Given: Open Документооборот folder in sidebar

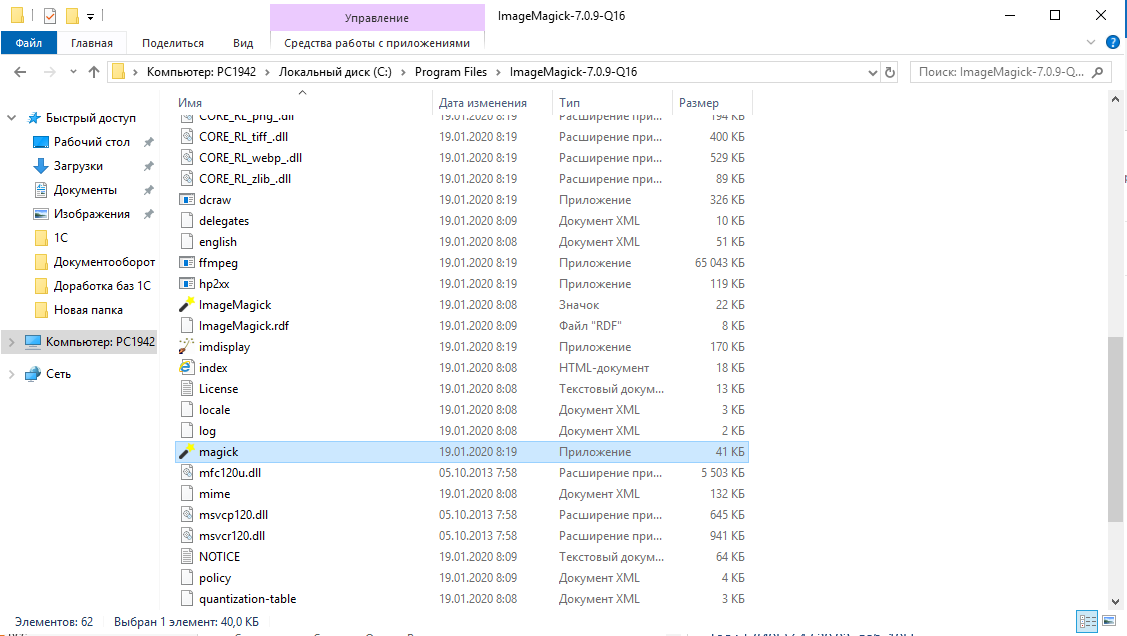Looking at the screenshot, I should click(x=104, y=262).
